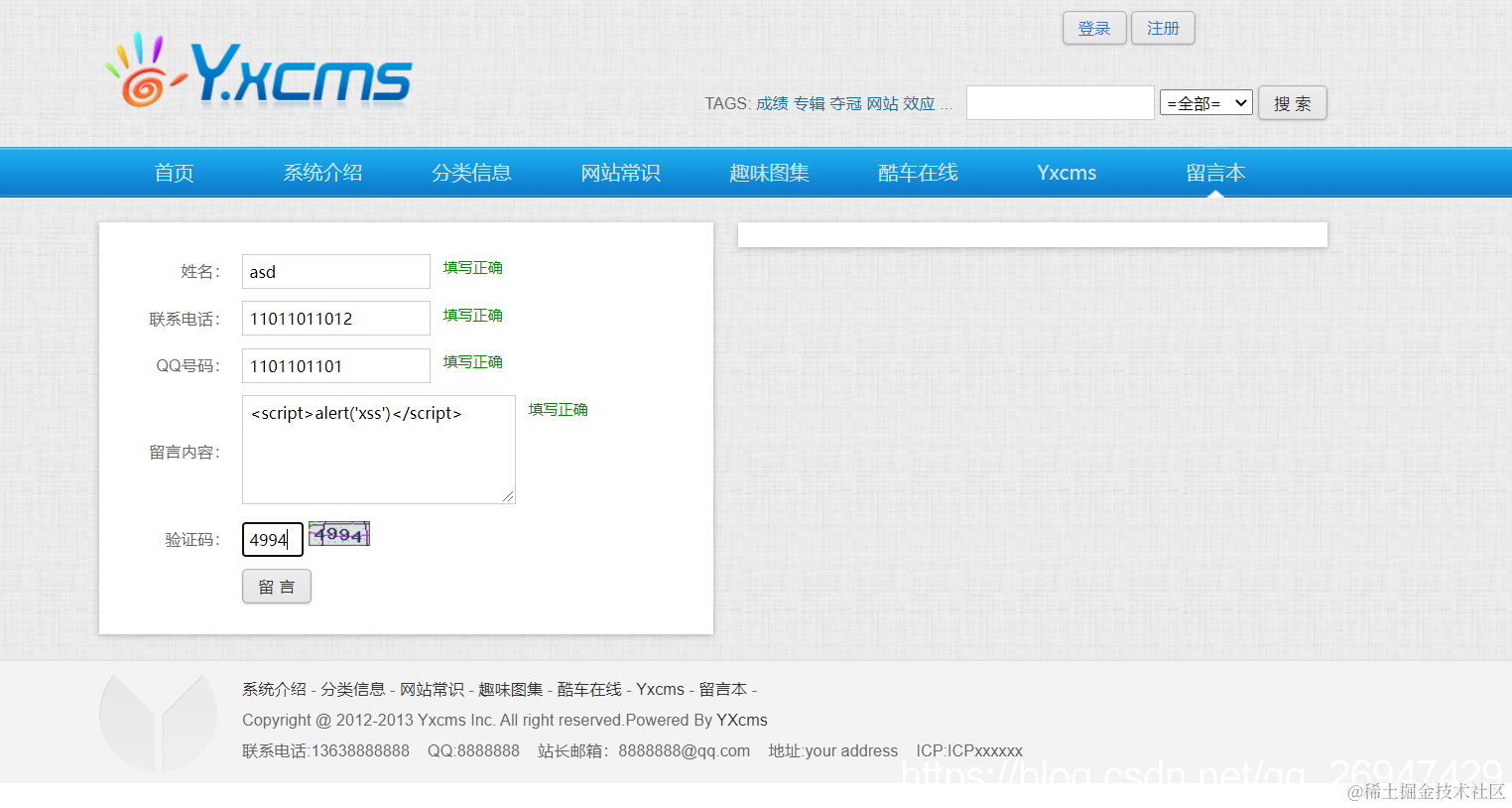1512x808 pixels.
Task: Click the 姓名 field containing asd
Action: pyautogui.click(x=336, y=272)
